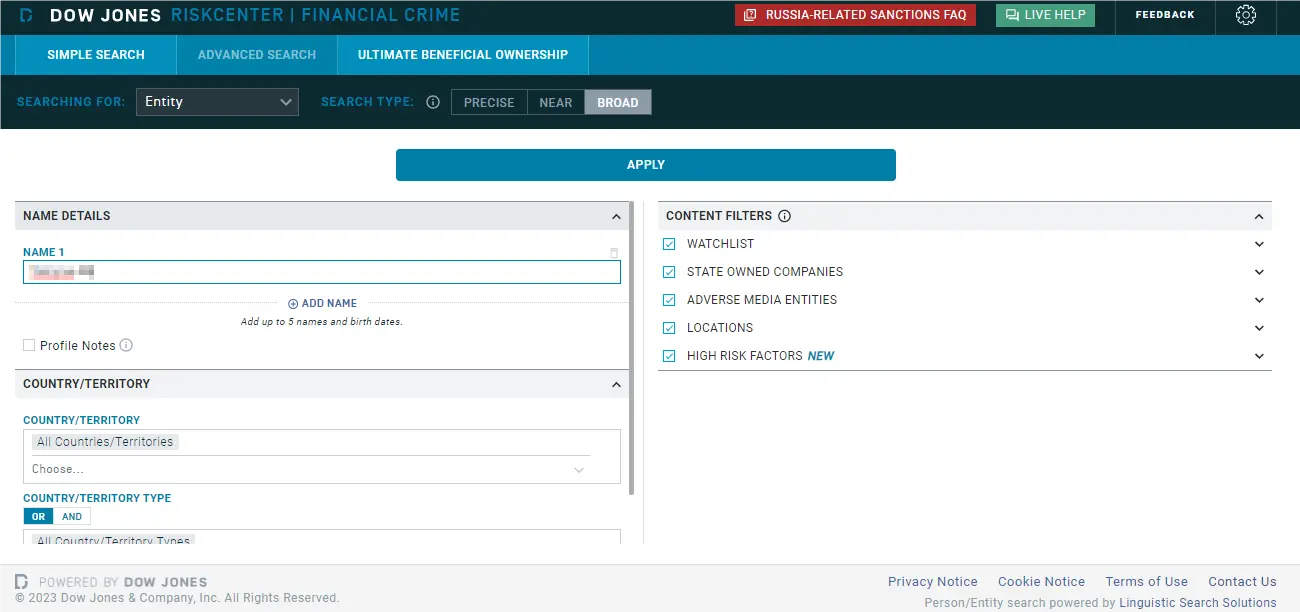Click the Dow Jones logo icon
This screenshot has height=612, width=1300.
27,15
